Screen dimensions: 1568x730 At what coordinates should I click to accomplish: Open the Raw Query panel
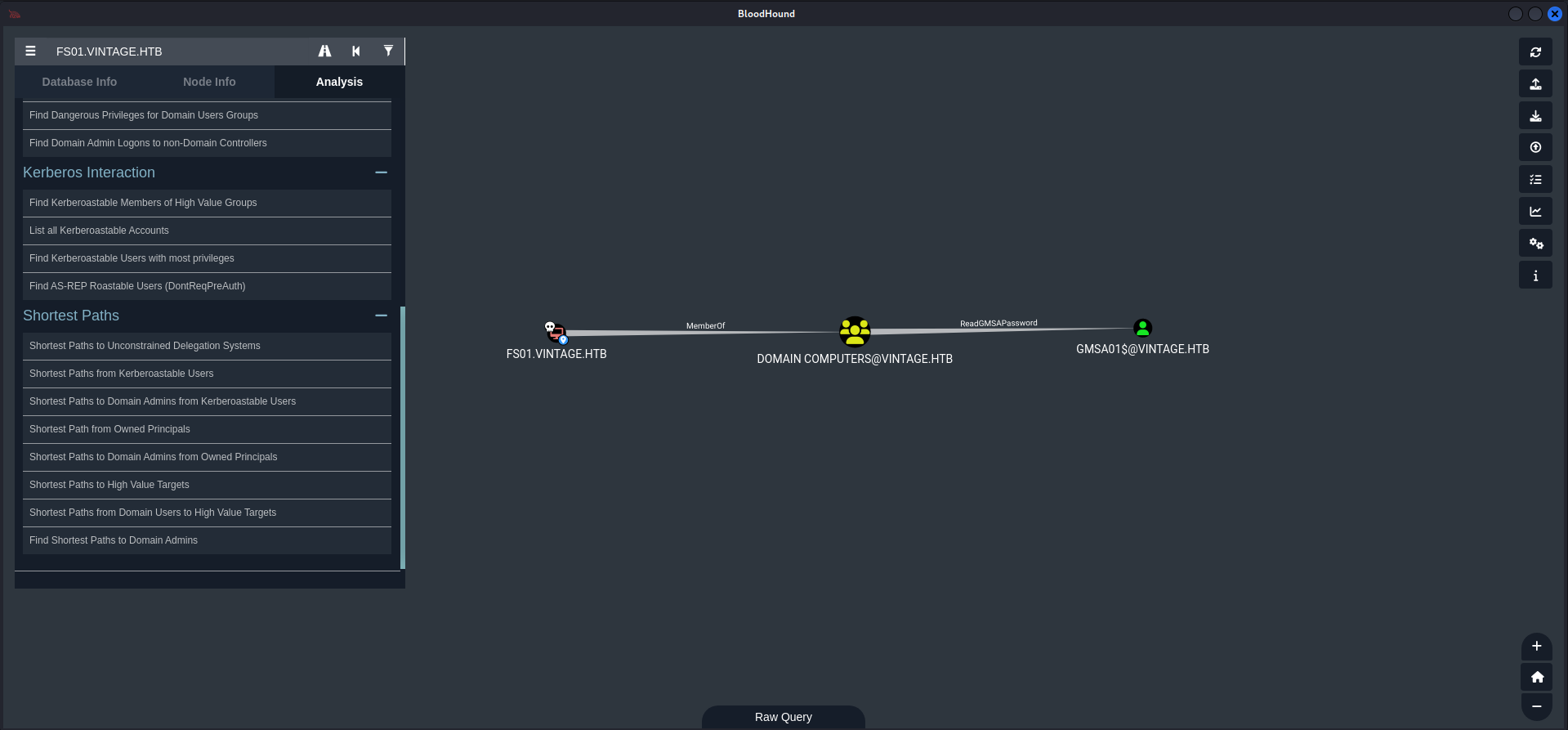coord(783,717)
